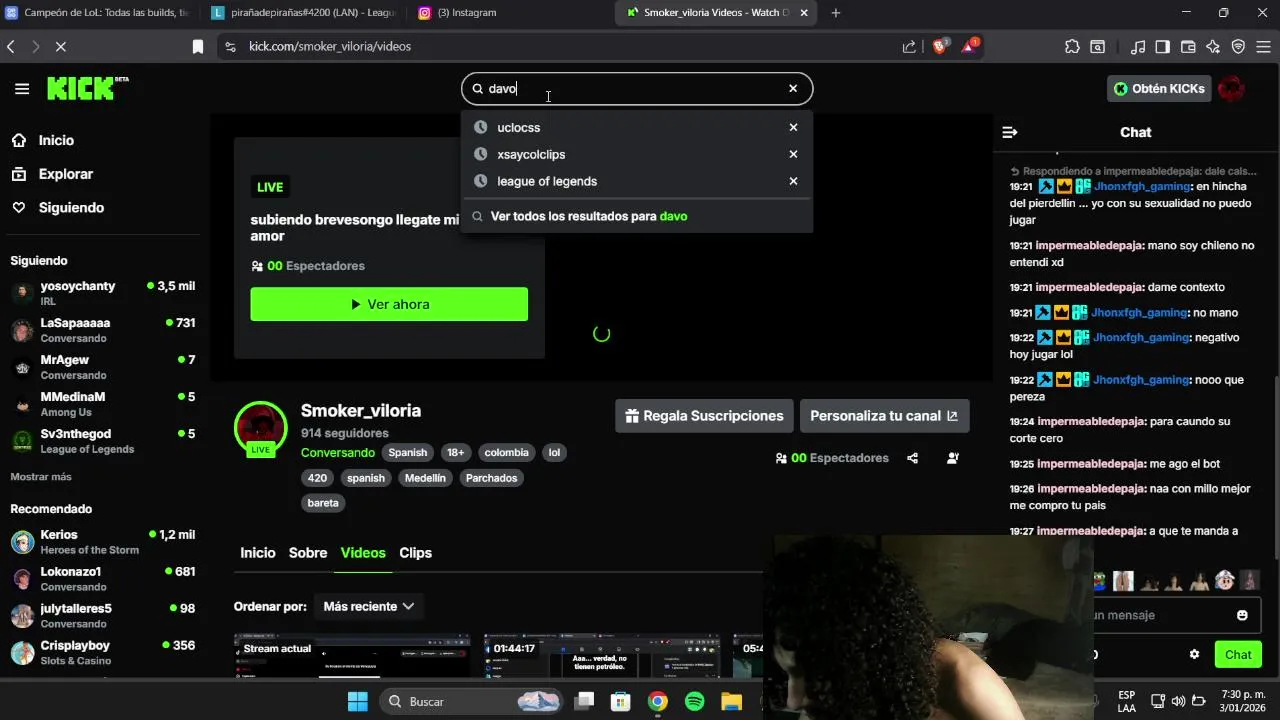Open the user profile avatar menu

1232,88
